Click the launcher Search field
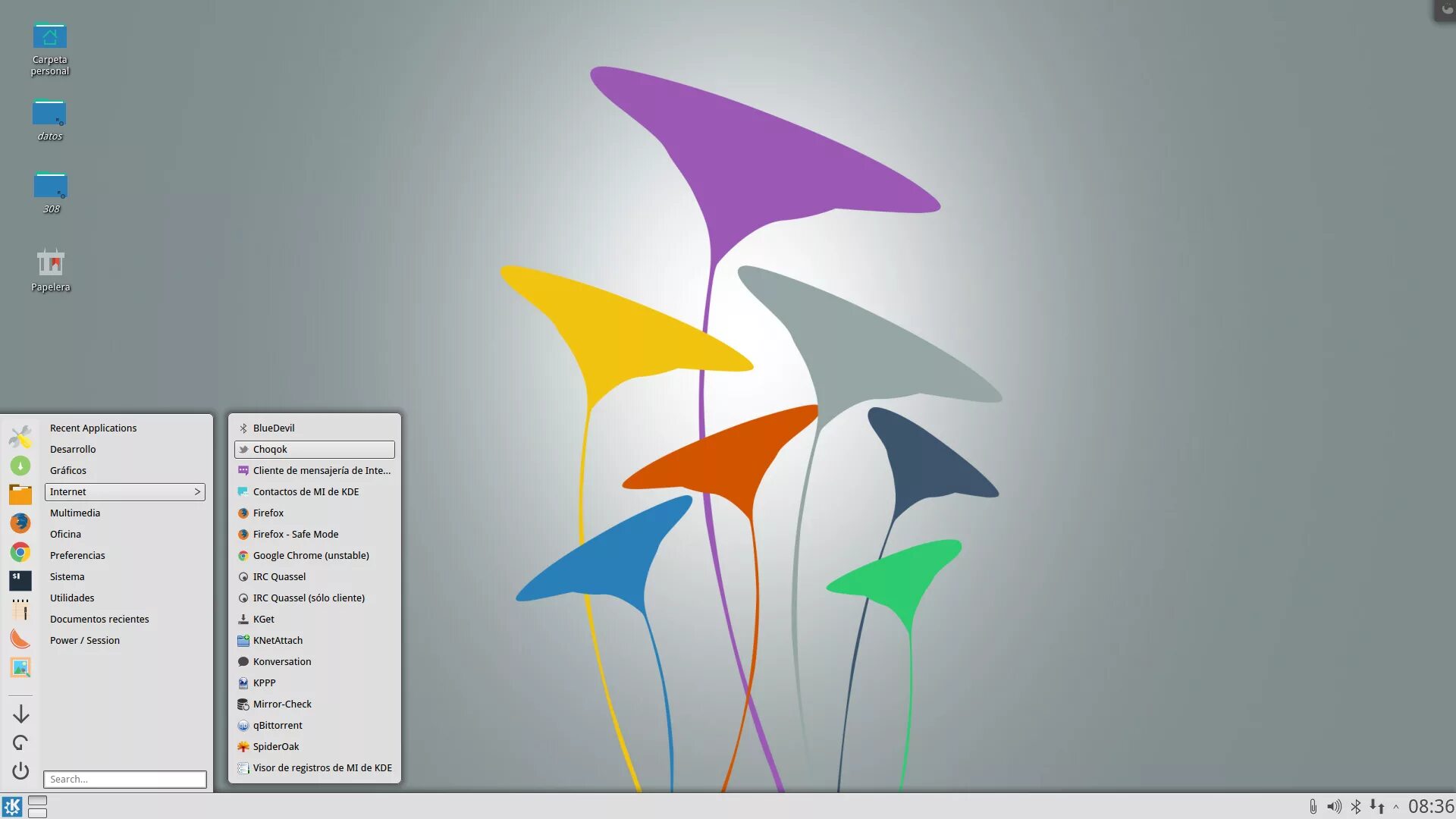The image size is (1456, 819). pyautogui.click(x=125, y=779)
